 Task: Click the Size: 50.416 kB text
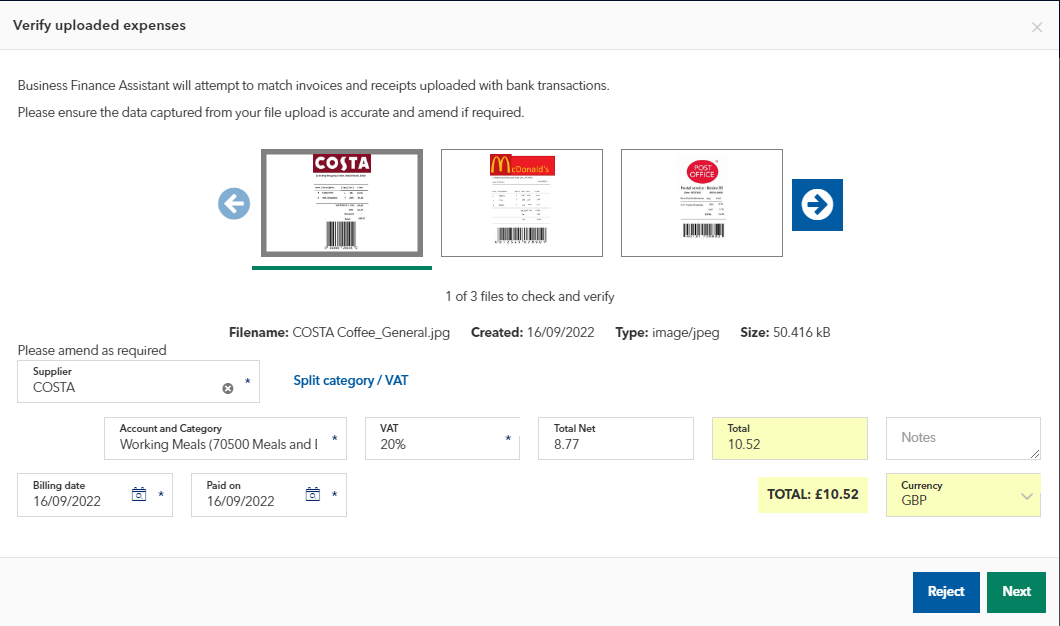tap(785, 333)
